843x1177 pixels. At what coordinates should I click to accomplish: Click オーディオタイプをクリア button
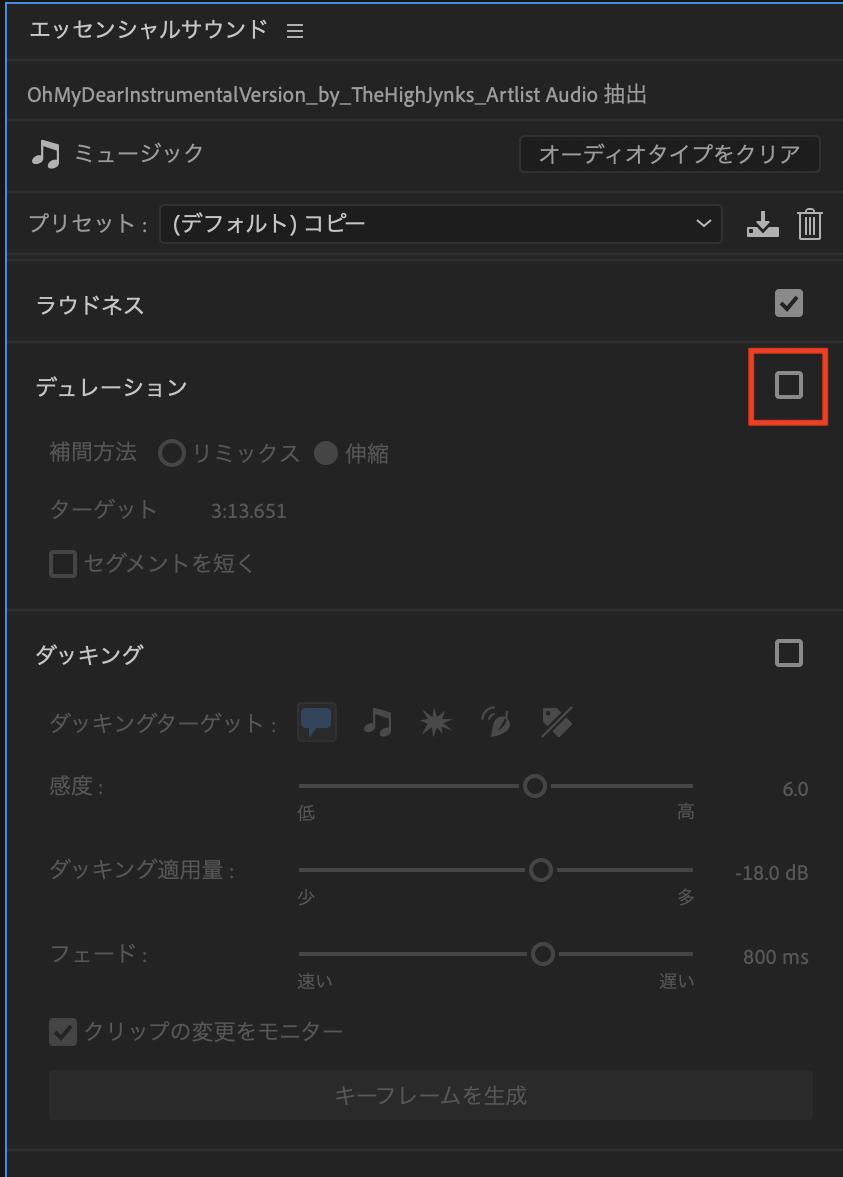pyautogui.click(x=670, y=154)
